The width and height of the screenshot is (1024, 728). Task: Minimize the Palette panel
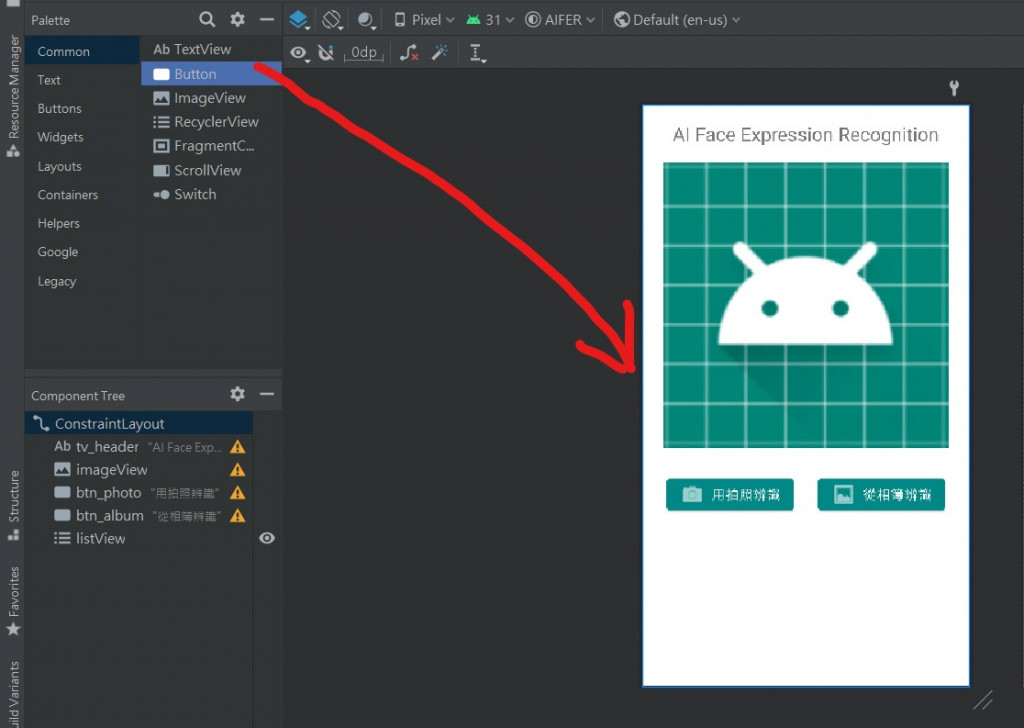point(266,20)
